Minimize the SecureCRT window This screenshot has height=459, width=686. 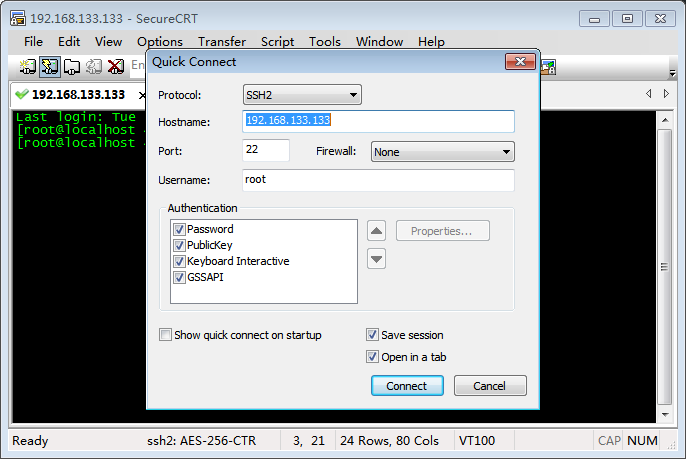coord(594,19)
